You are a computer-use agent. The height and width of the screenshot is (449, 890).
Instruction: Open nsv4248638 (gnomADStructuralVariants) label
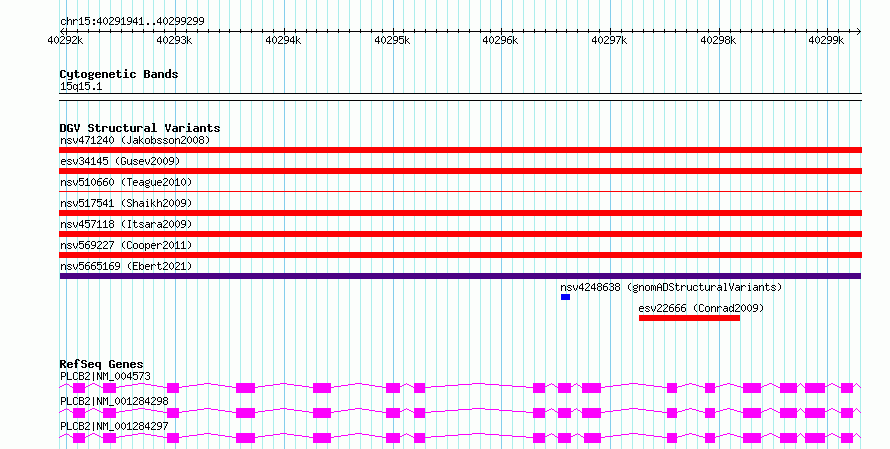click(x=671, y=287)
